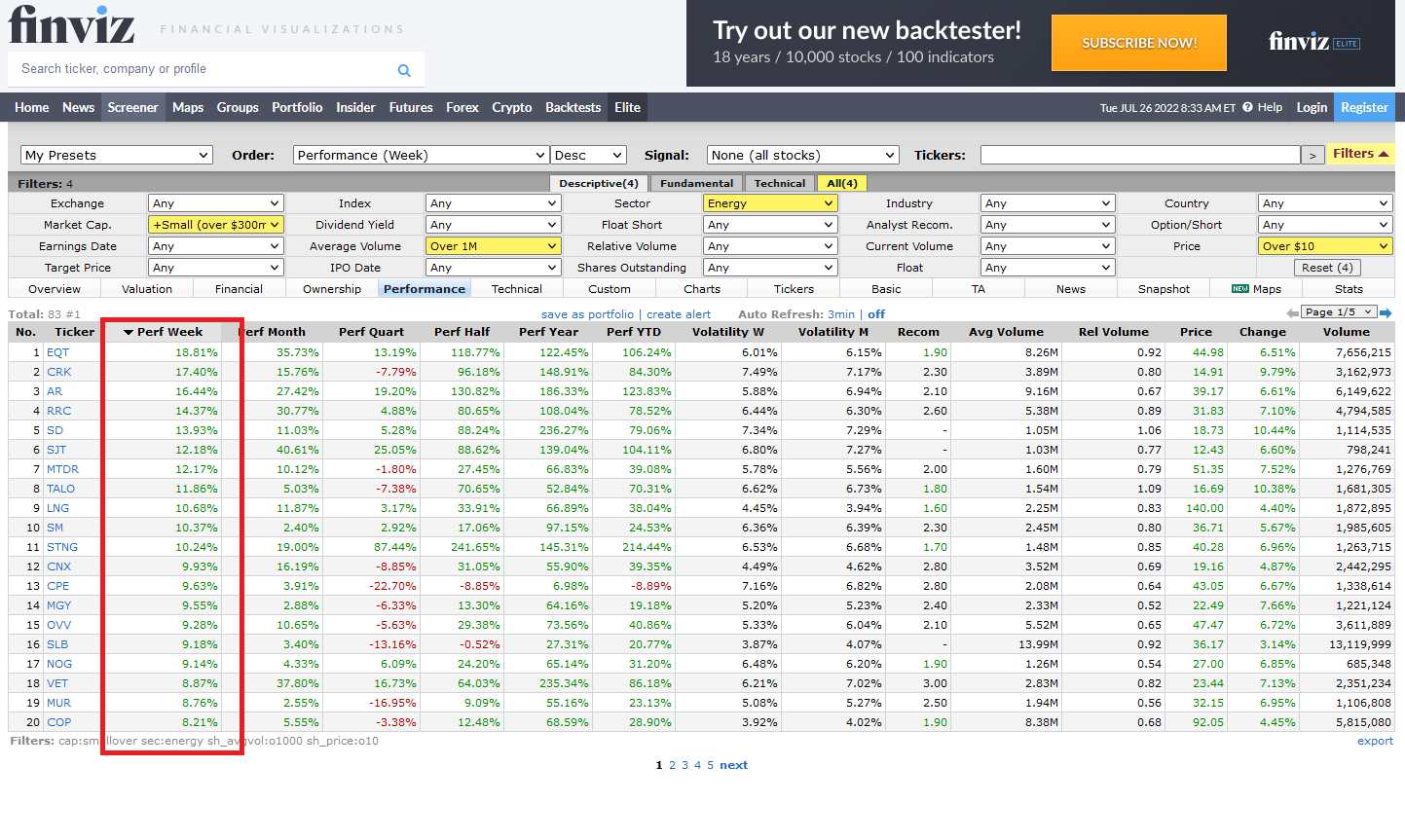
Task: Click the finviz logo
Action: [71, 23]
